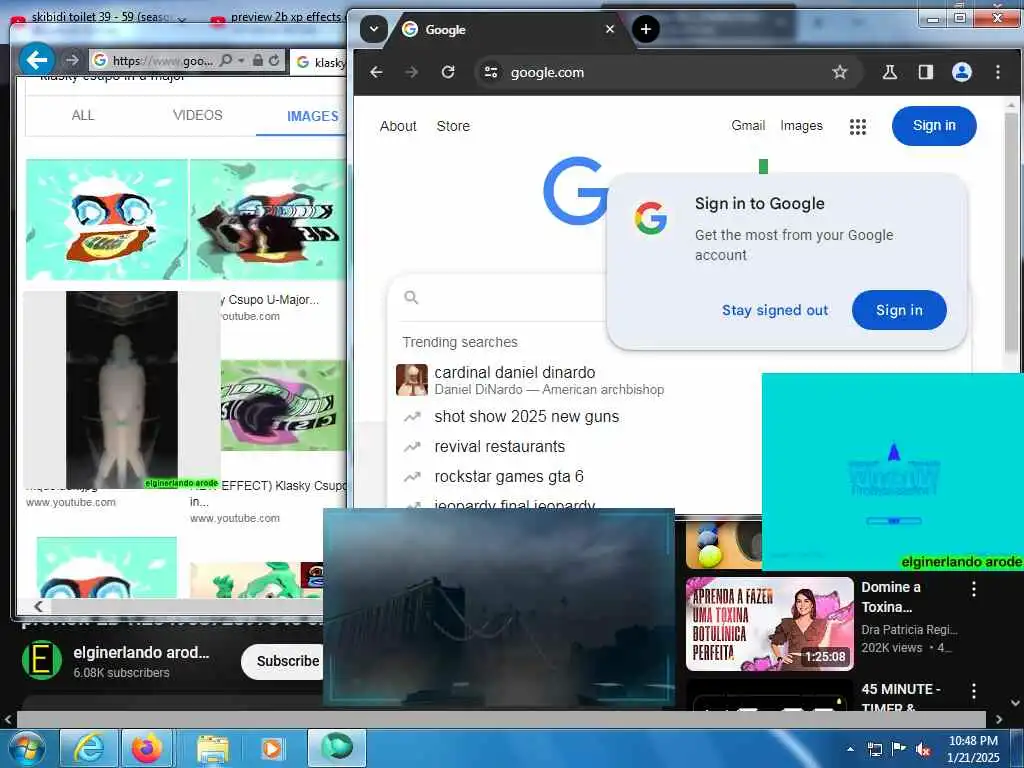Image resolution: width=1024 pixels, height=768 pixels.
Task: Click Internet Explorer forward arrow
Action: point(71,60)
